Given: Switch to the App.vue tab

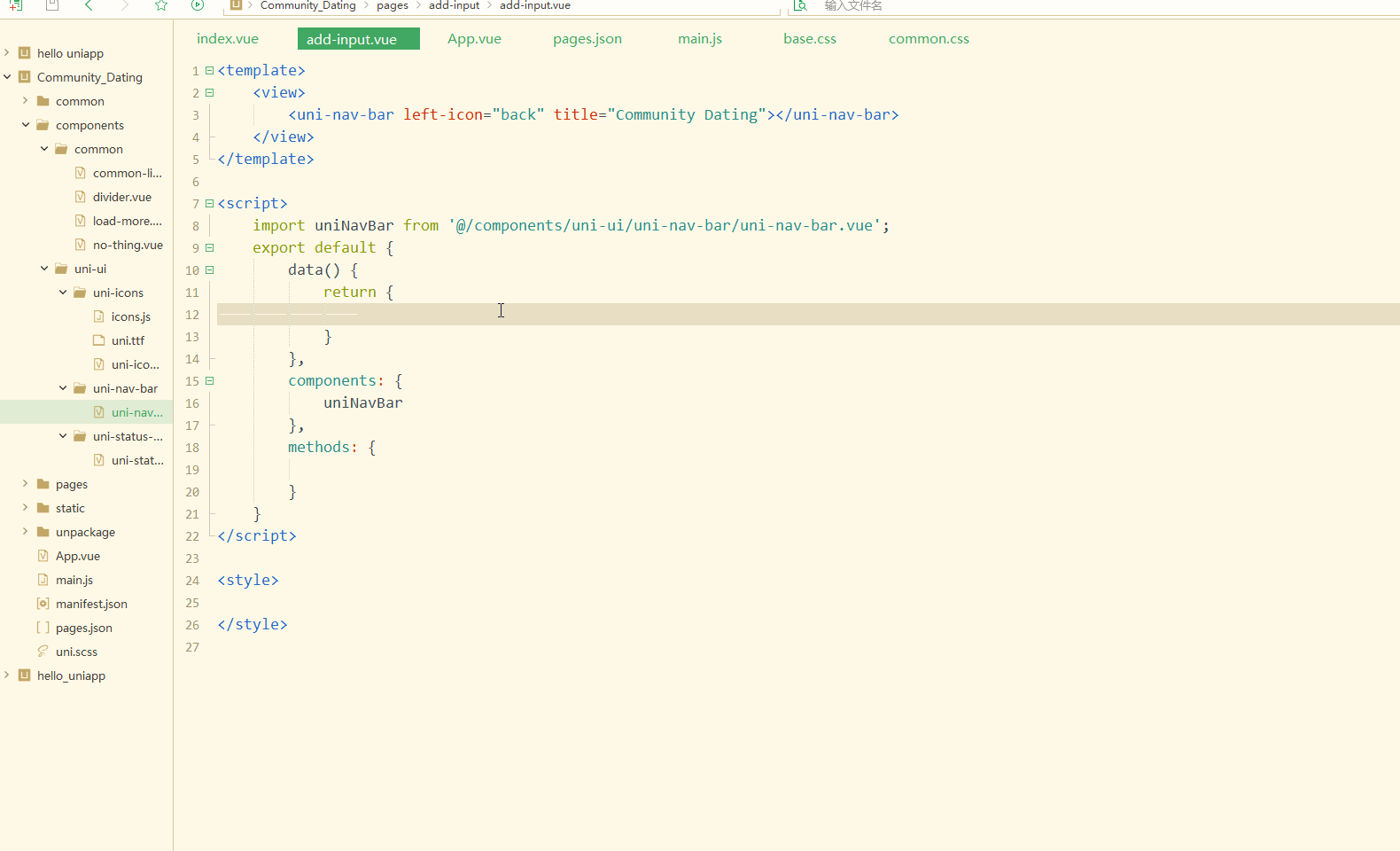Looking at the screenshot, I should [474, 39].
